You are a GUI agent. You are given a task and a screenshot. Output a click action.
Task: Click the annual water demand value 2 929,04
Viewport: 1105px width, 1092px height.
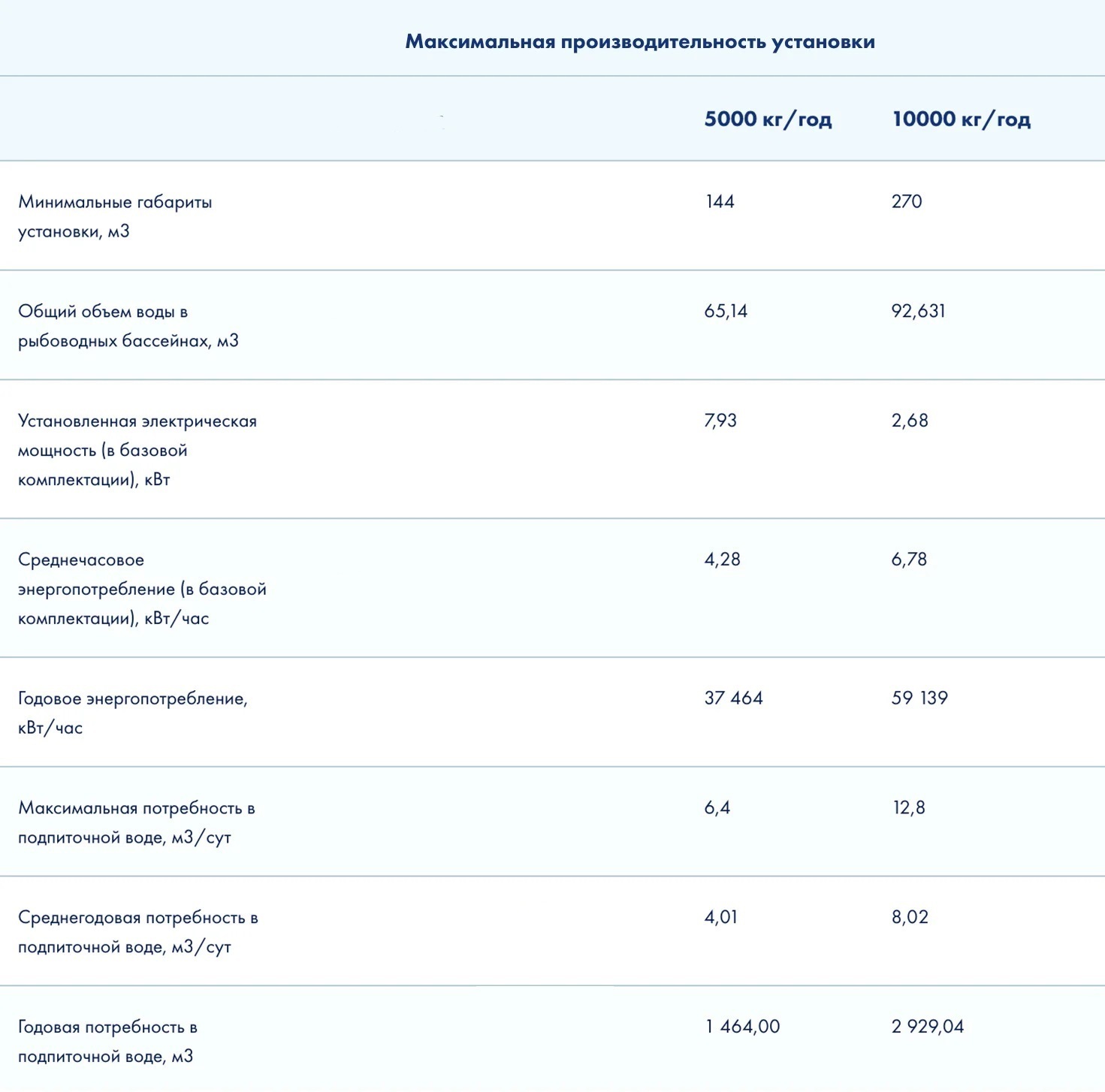pos(927,1027)
